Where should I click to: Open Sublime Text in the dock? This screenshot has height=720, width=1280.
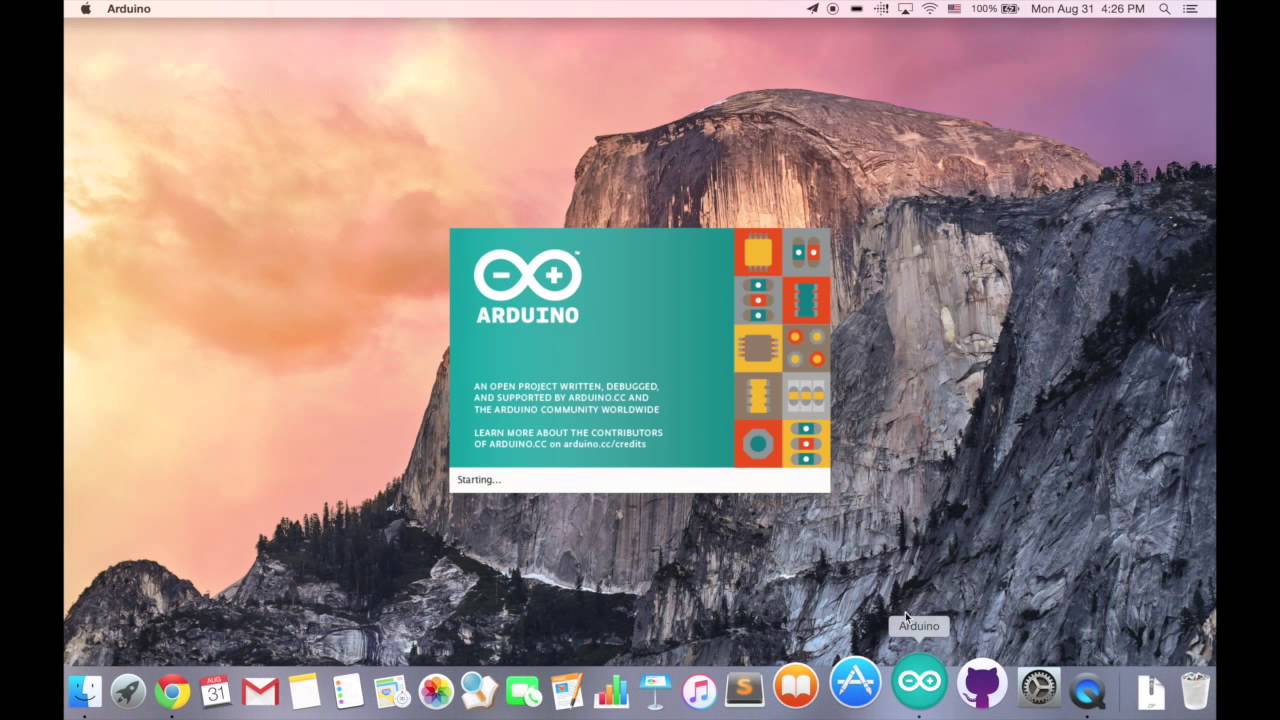coord(743,691)
